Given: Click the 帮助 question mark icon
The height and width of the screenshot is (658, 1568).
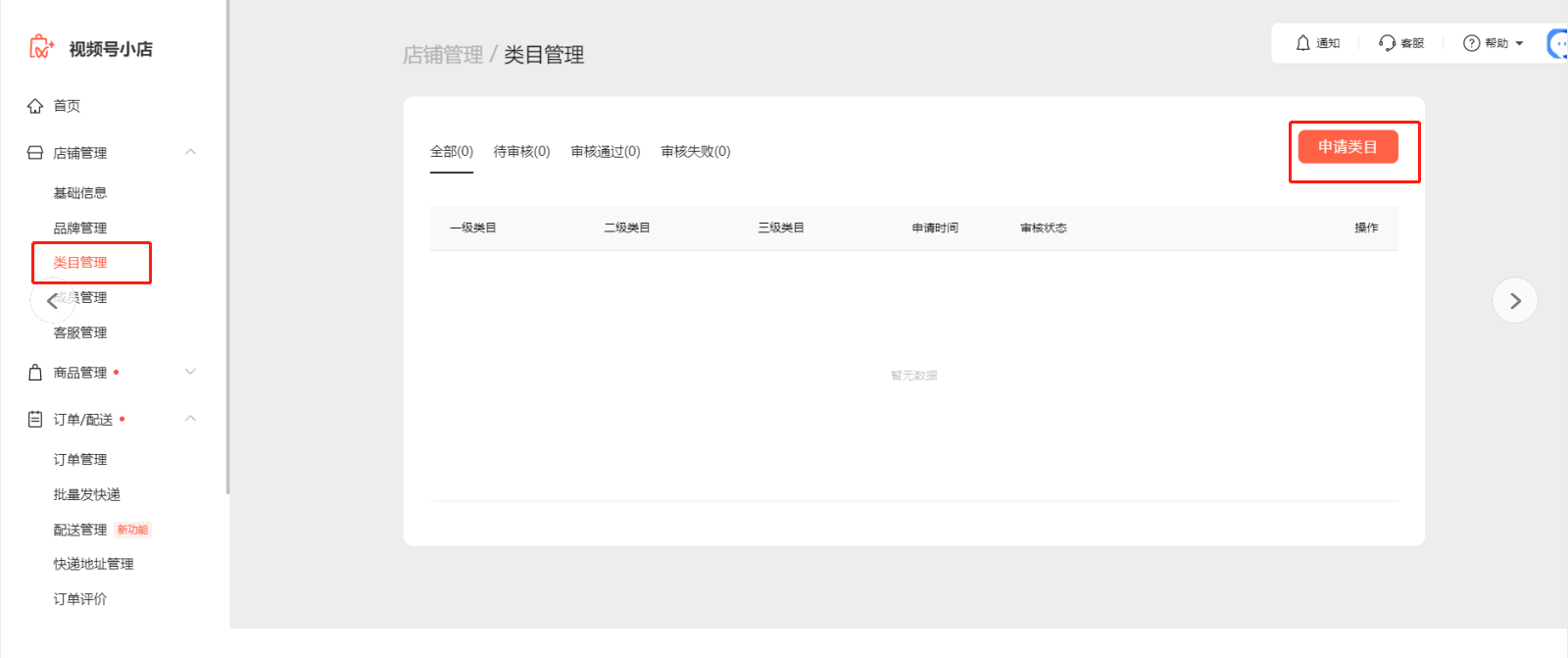Looking at the screenshot, I should coord(1471,43).
